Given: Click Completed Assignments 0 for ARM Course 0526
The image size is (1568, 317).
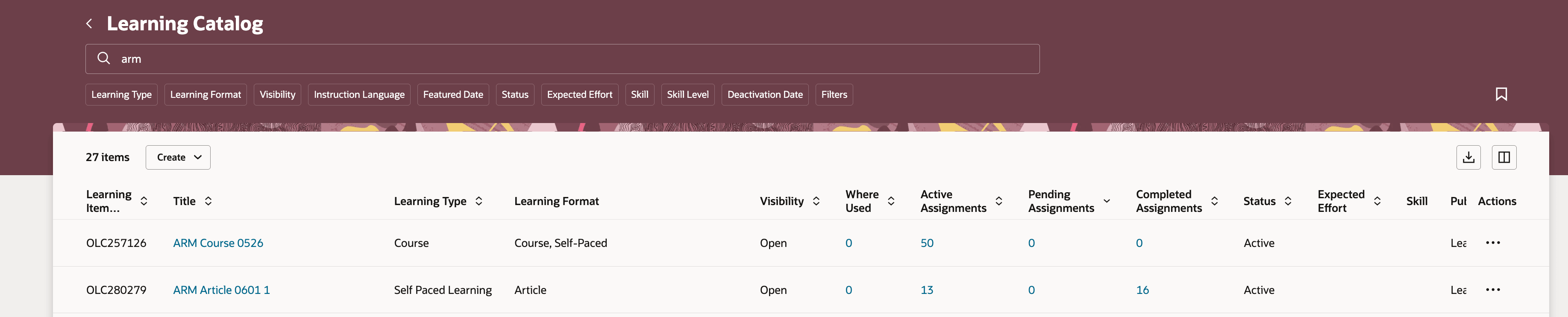Looking at the screenshot, I should [1139, 243].
